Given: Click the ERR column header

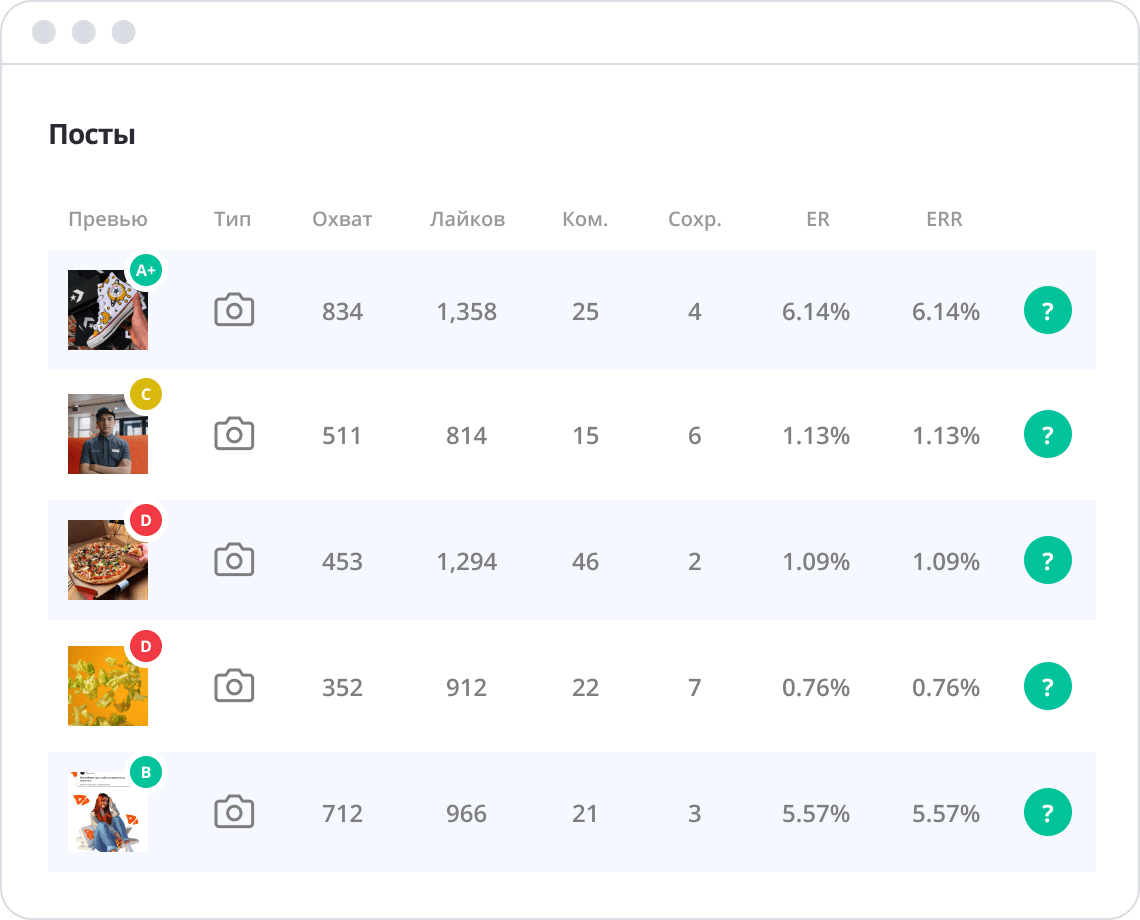Looking at the screenshot, I should [944, 220].
